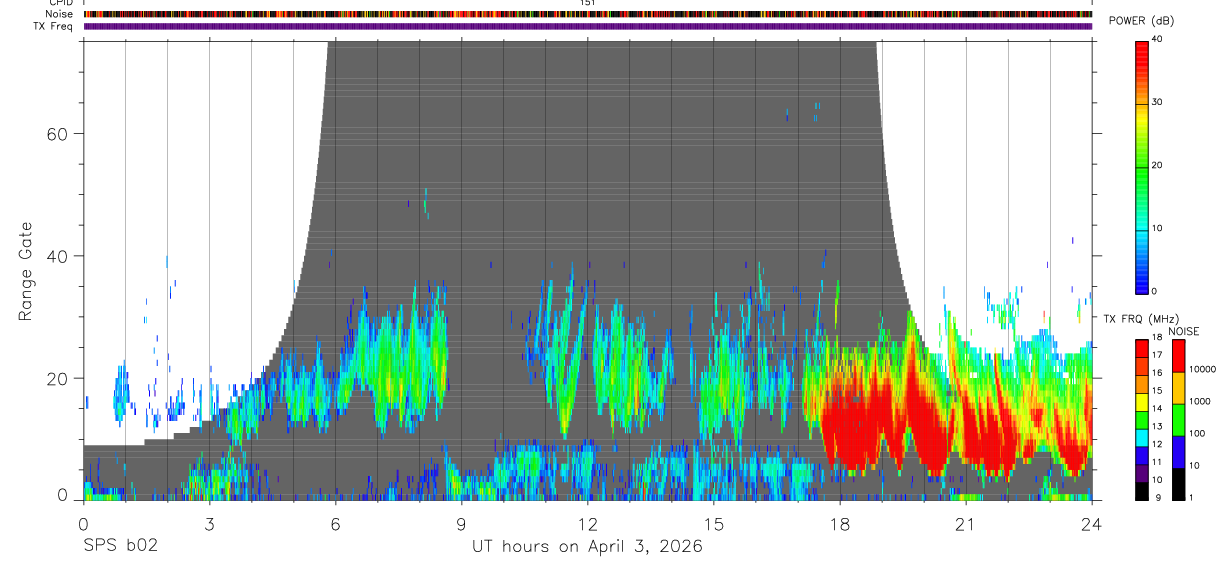Click the 10000 label on NOISE legend
Screen dimensions: 1228x567
coord(1202,370)
